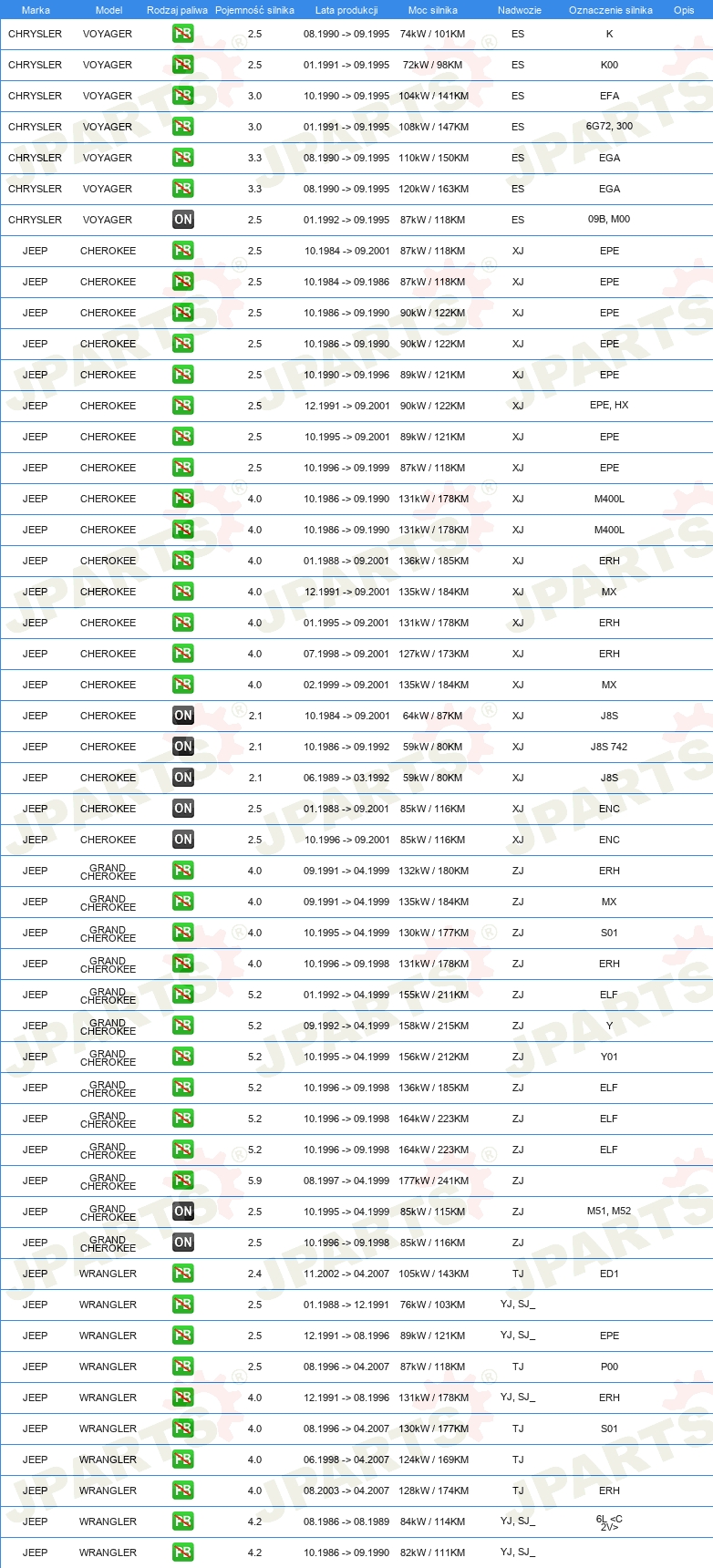Viewport: 713px width, 1568px height.
Task: Select engine code cell 6L <C 2V>
Action: click(609, 1522)
